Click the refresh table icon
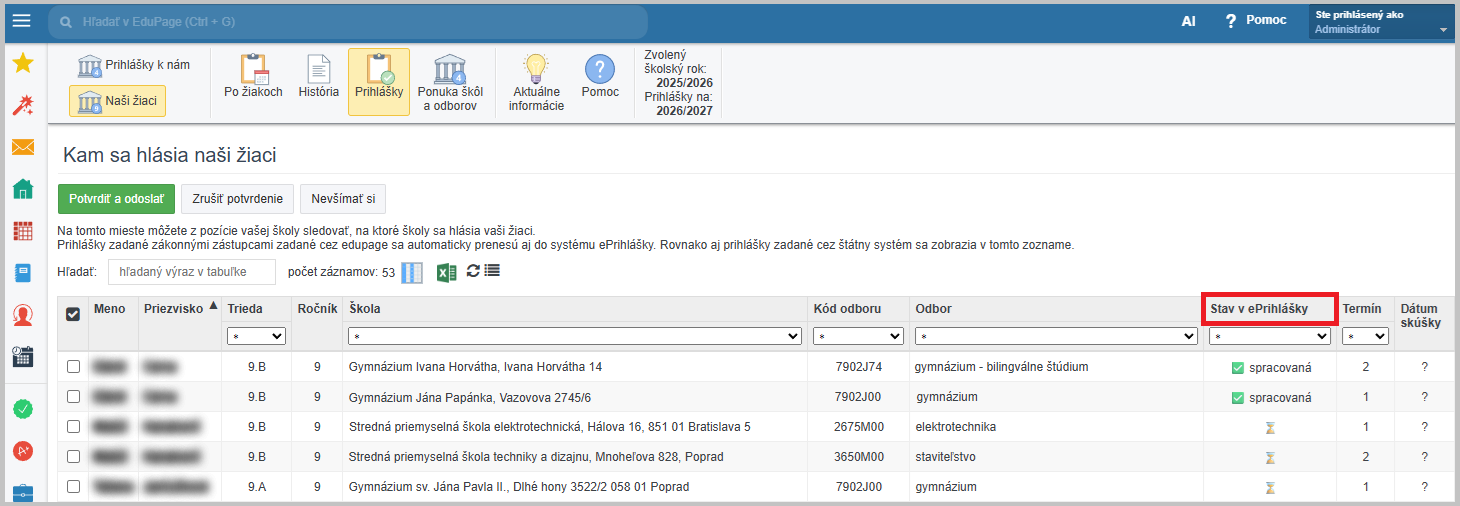Viewport: 1460px width, 506px height. pos(473,271)
